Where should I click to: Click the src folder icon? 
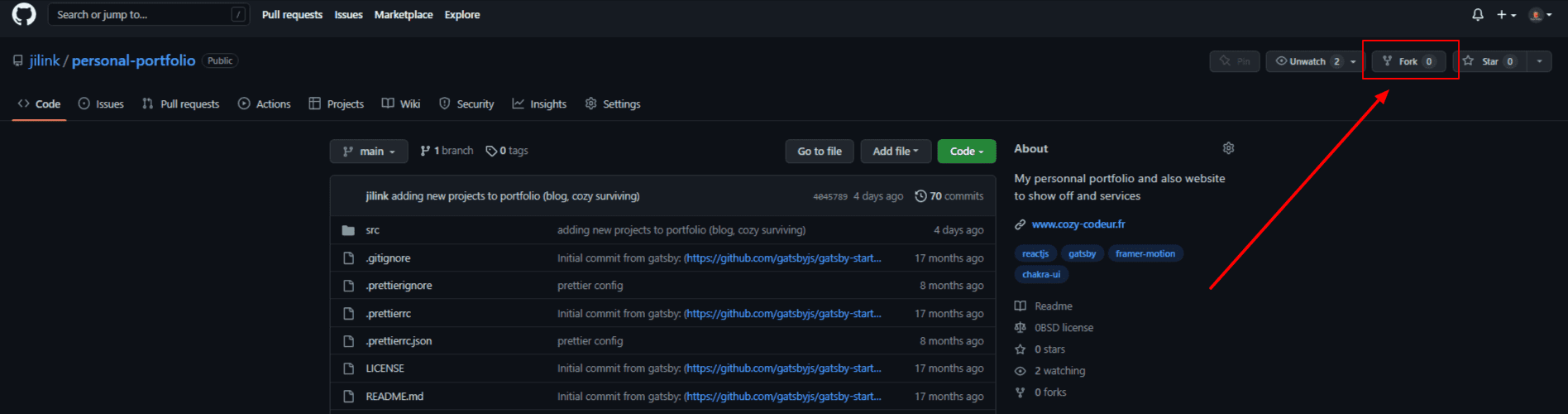[x=348, y=230]
